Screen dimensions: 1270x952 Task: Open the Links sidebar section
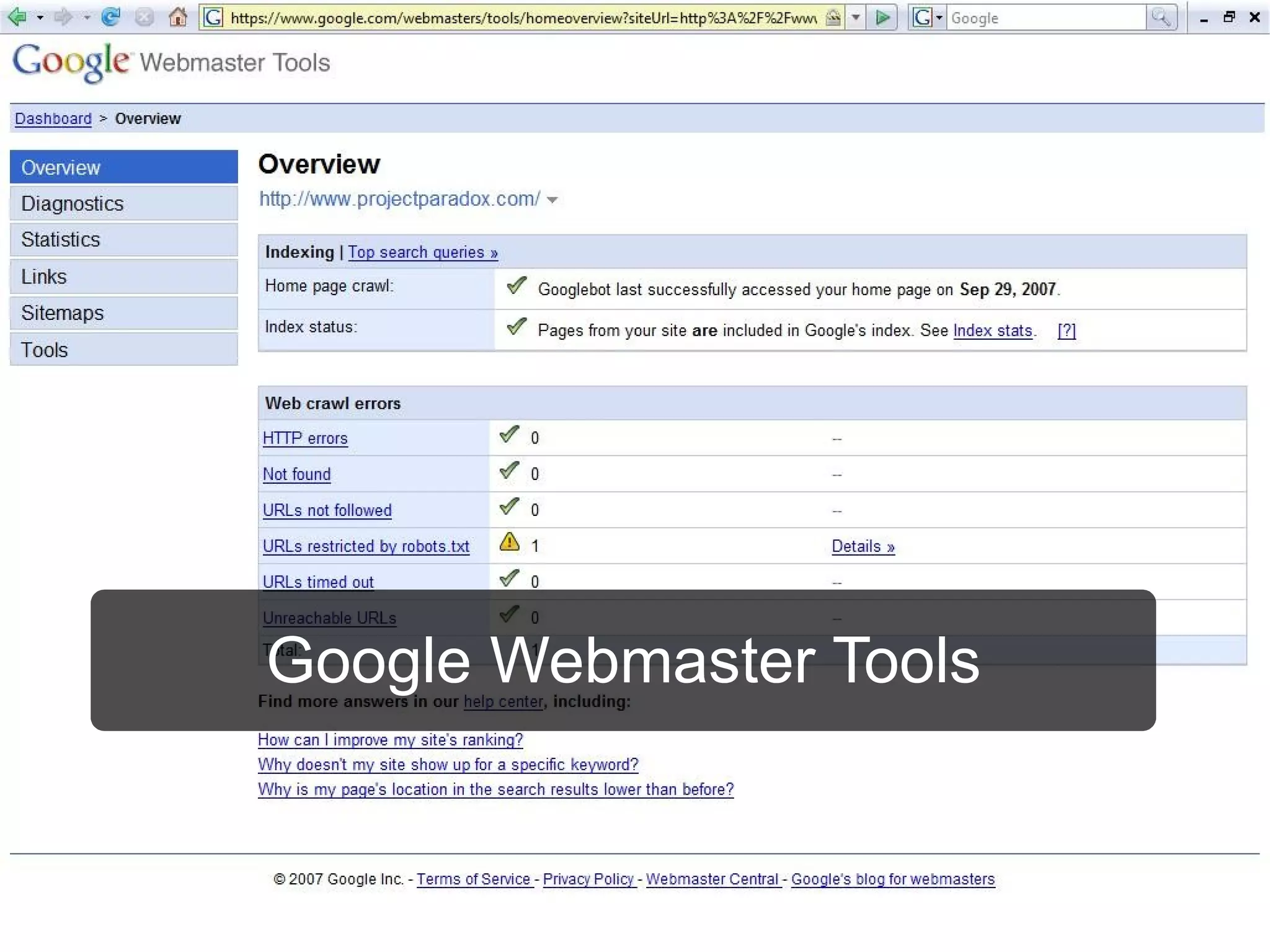click(x=124, y=276)
